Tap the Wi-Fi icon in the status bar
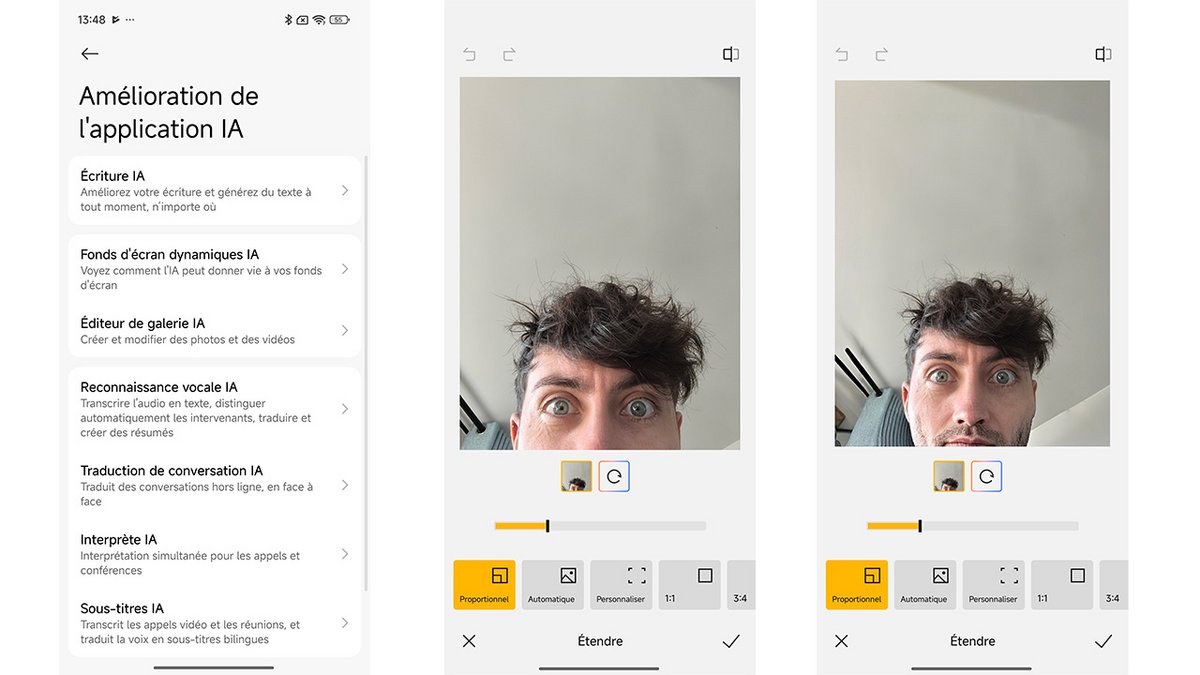 click(319, 20)
